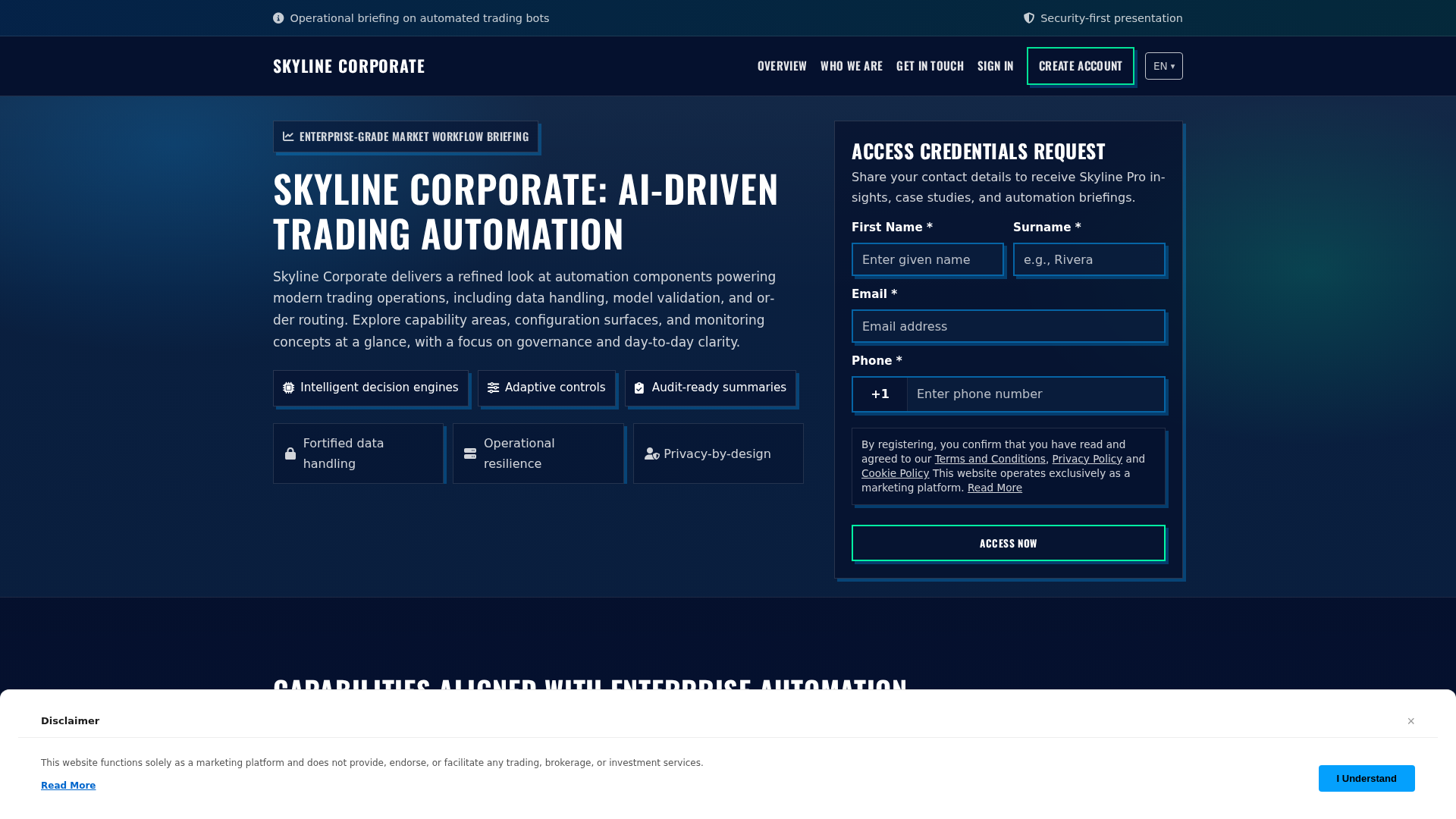This screenshot has height=819, width=1456.
Task: Click Read More in the registration notice
Action: [x=994, y=488]
